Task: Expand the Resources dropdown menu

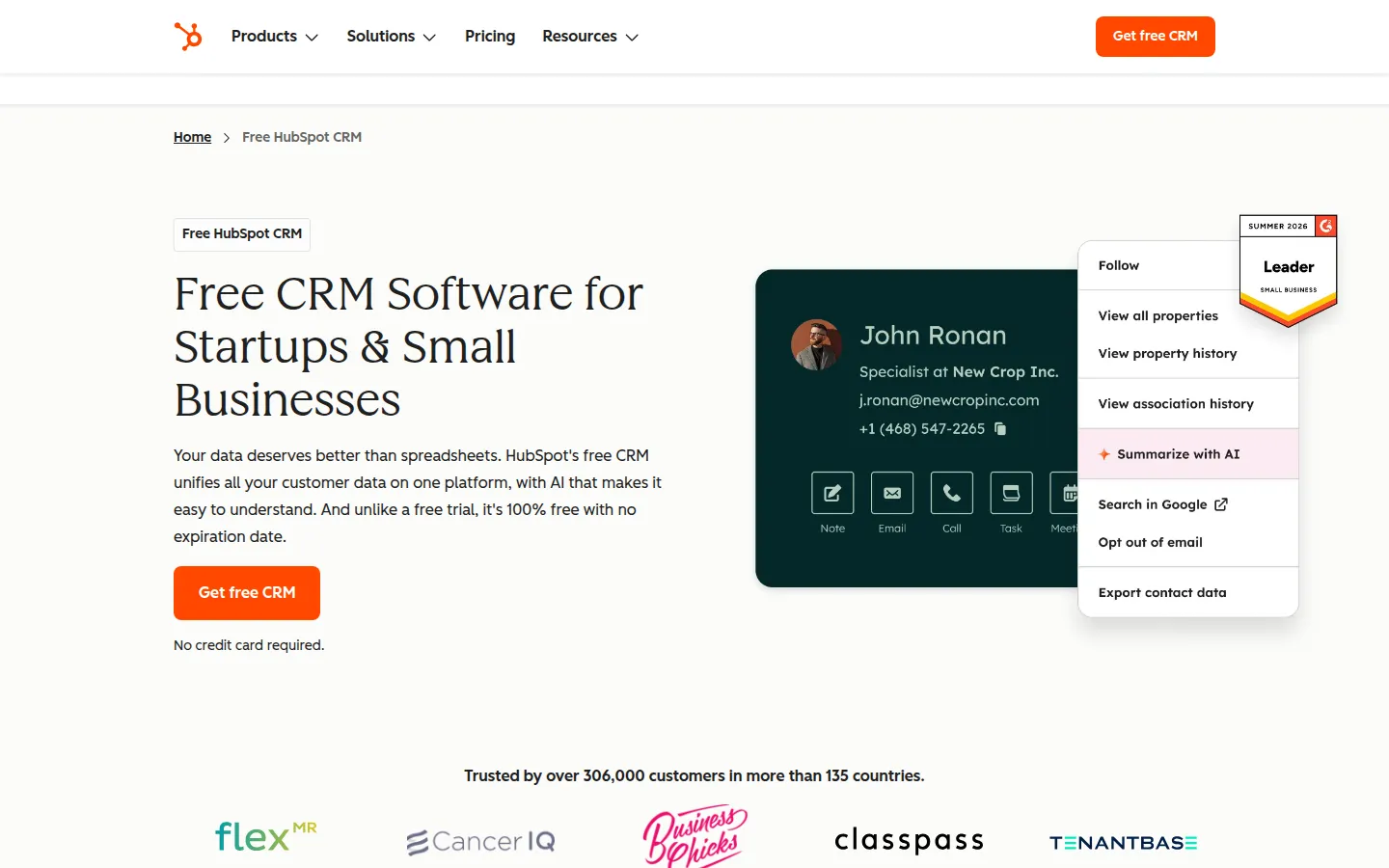Action: pyautogui.click(x=590, y=37)
